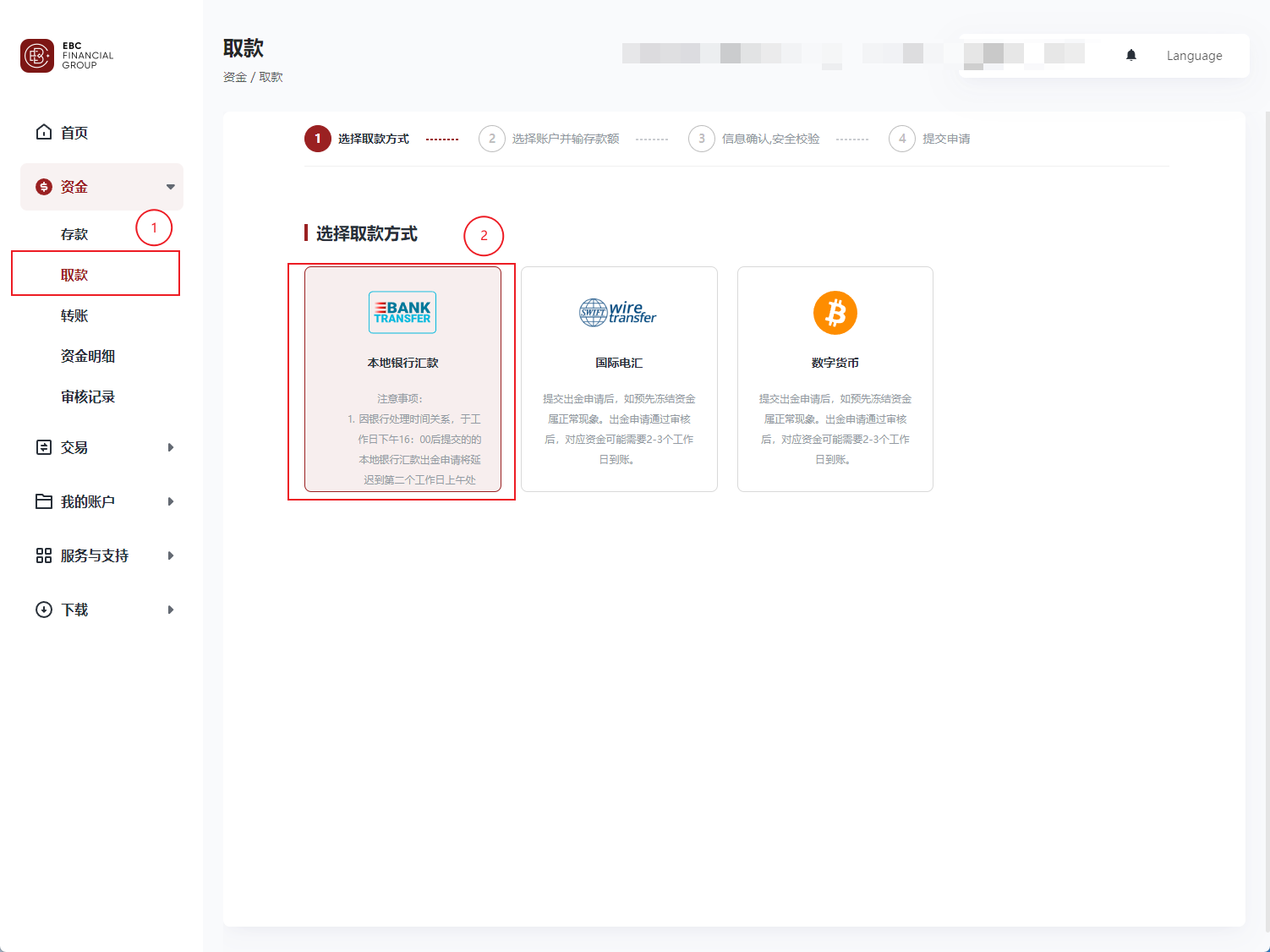Expand the 我的账户 submenu arrow
The image size is (1270, 952).
point(171,501)
